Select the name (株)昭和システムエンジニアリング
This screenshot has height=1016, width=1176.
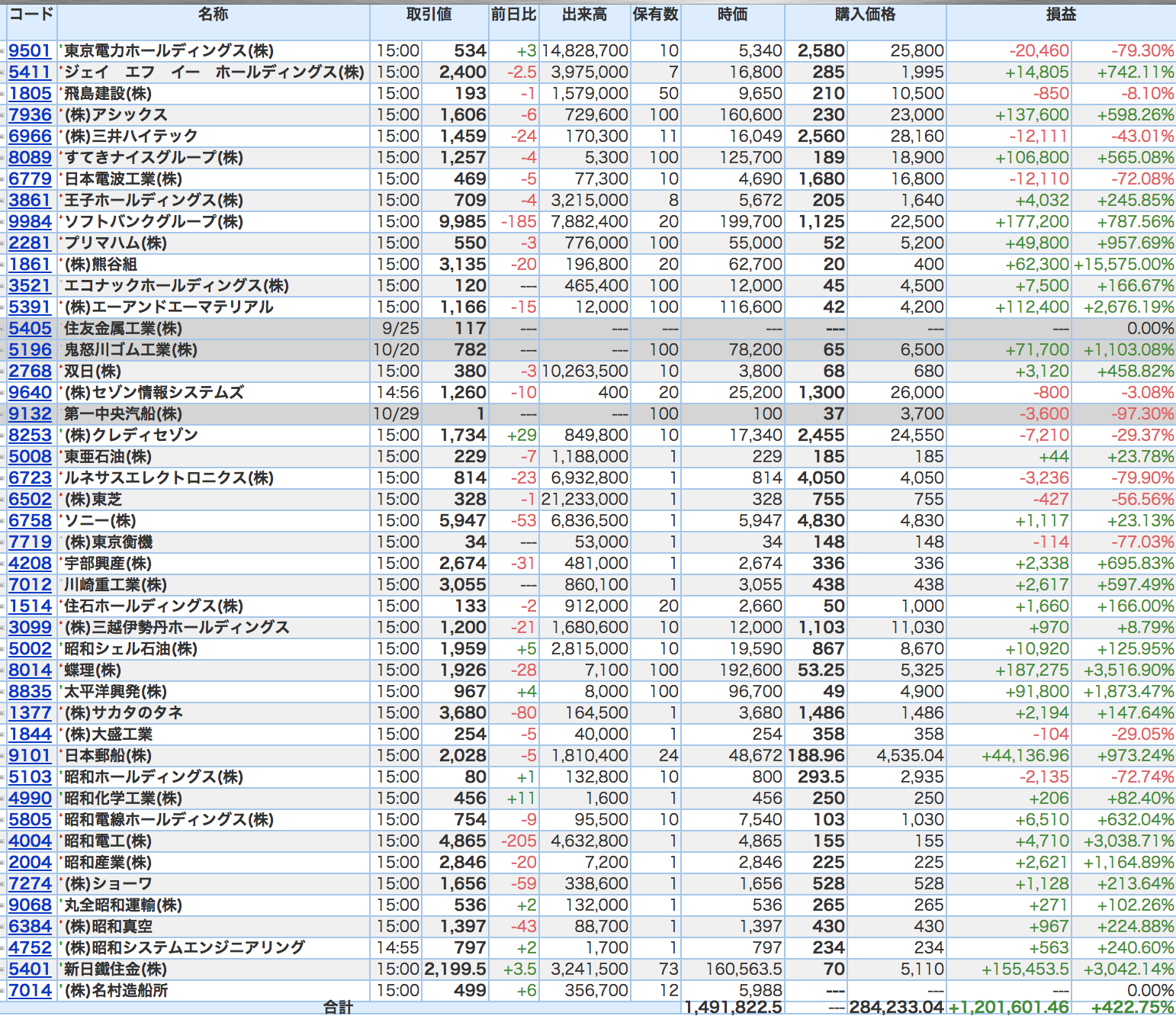click(184, 947)
